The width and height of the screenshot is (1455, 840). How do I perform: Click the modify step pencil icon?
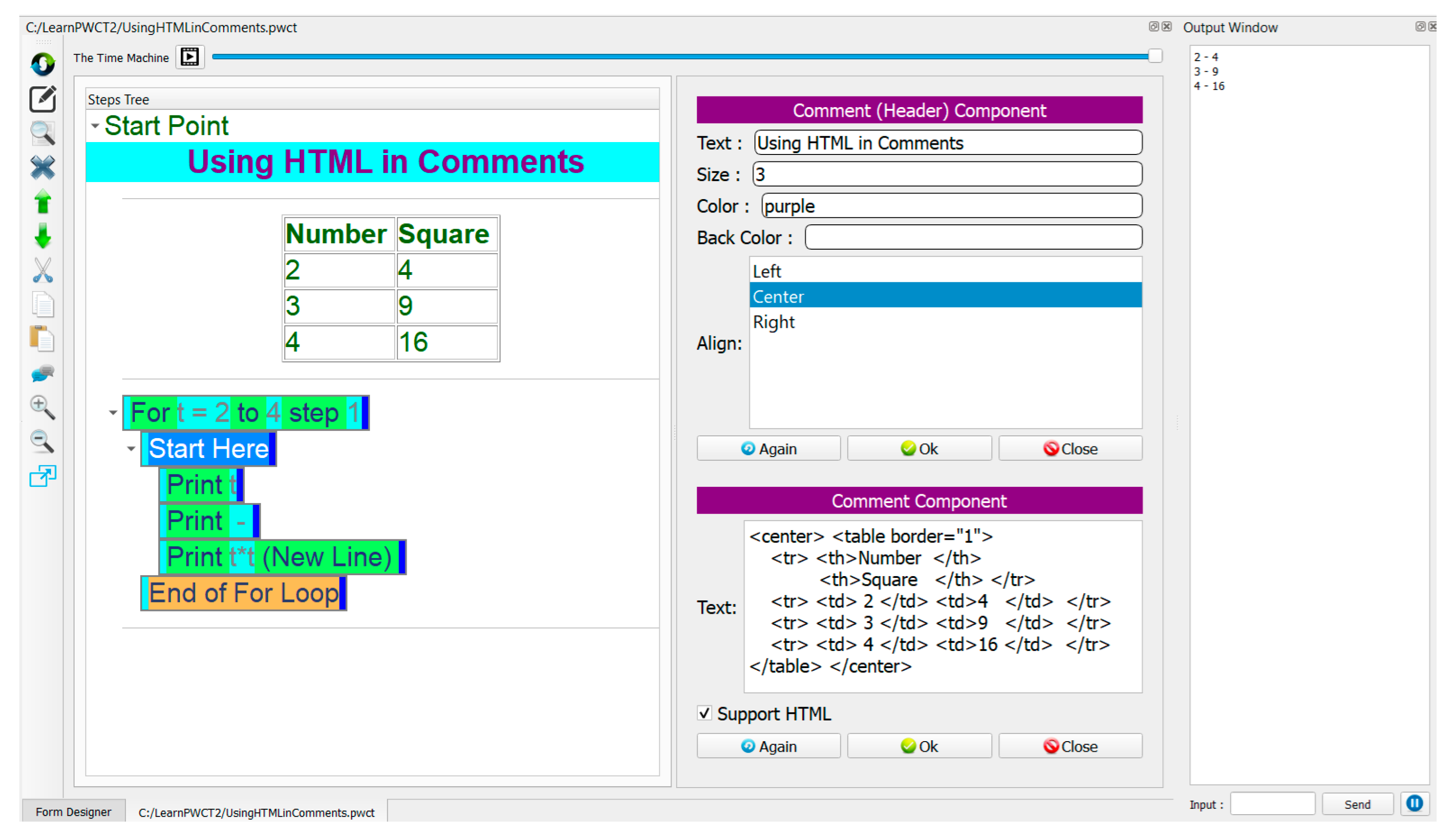coord(43,99)
